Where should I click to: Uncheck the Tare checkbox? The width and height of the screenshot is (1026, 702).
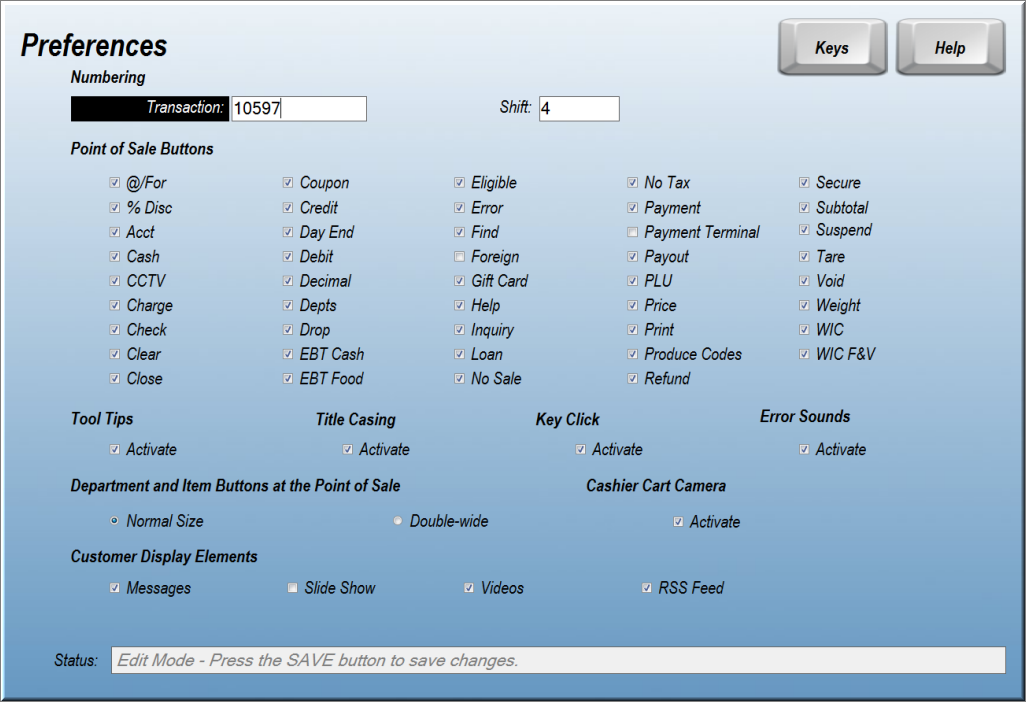click(x=804, y=256)
